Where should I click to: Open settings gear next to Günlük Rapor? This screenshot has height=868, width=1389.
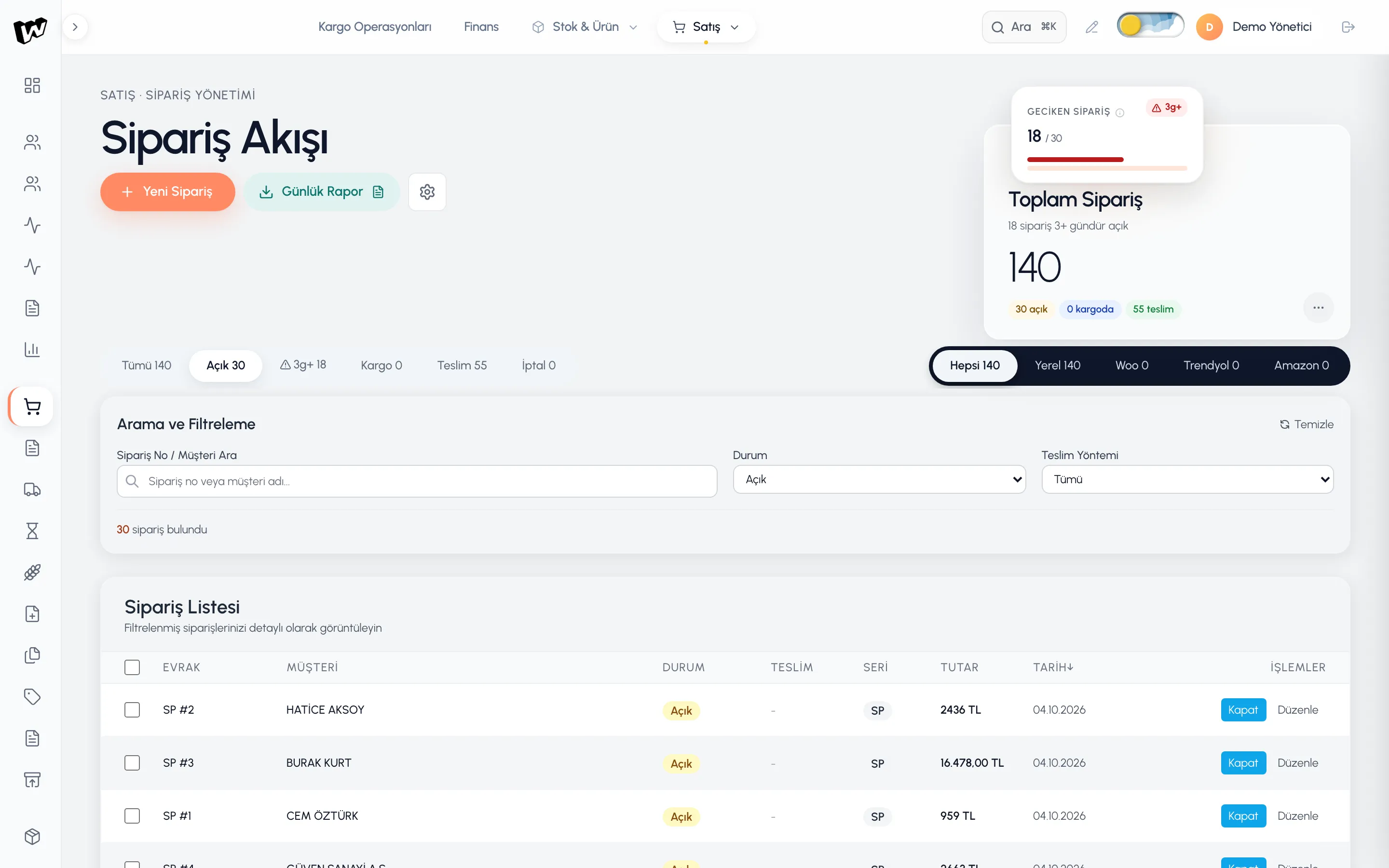tap(427, 192)
